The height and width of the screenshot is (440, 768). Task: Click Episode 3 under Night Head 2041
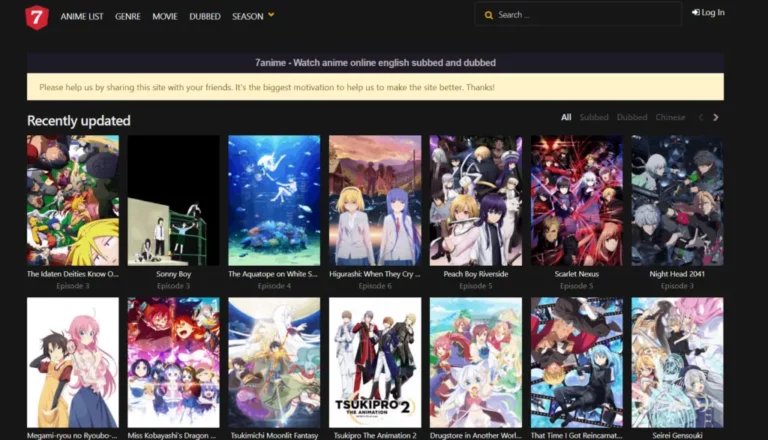pos(677,286)
